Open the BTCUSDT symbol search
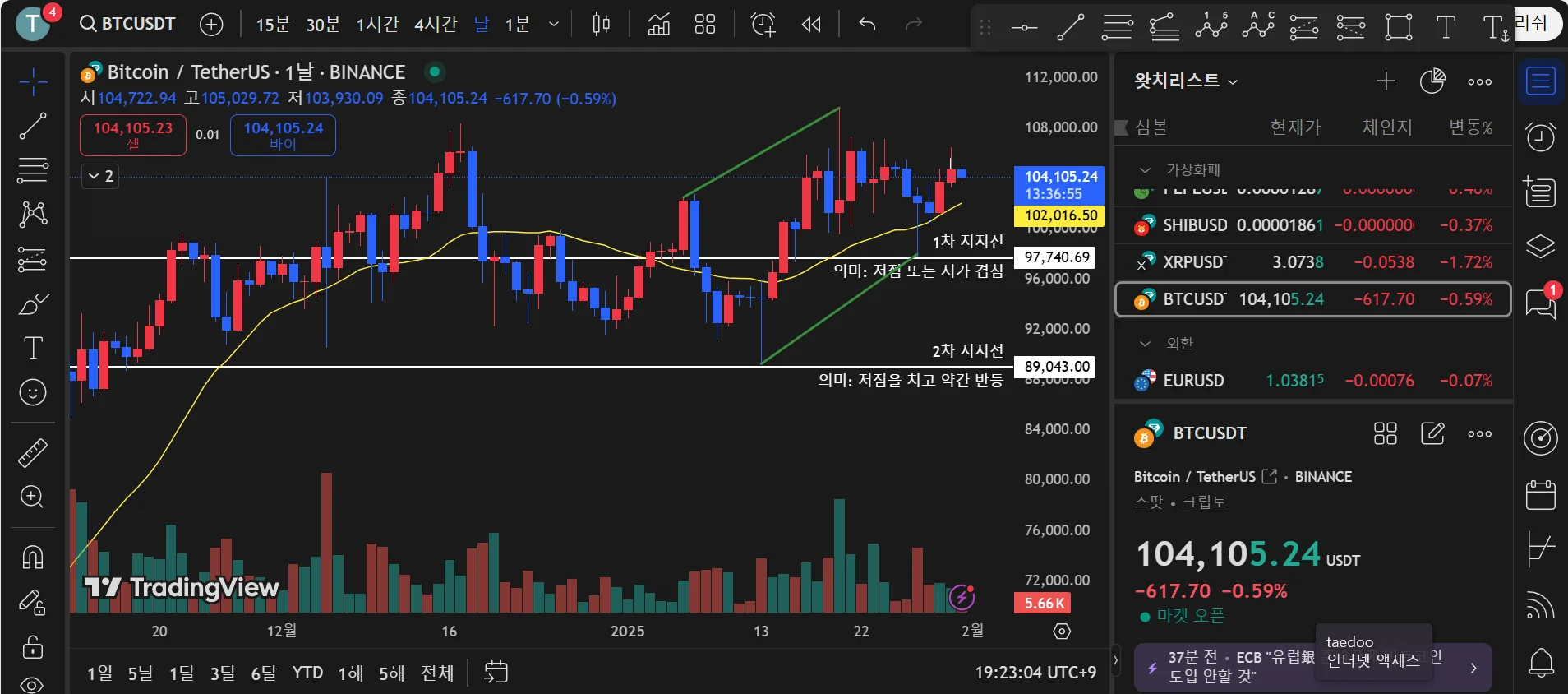 pos(128,24)
